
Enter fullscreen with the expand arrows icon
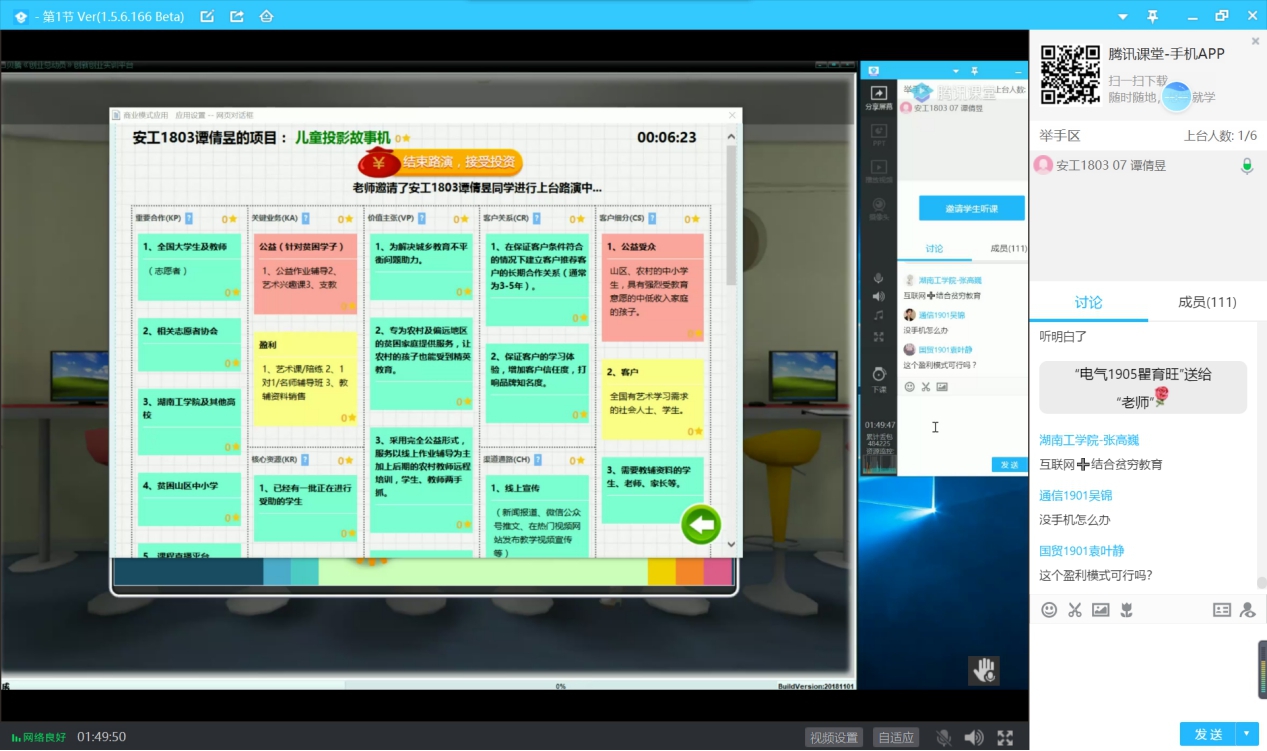tap(1005, 738)
